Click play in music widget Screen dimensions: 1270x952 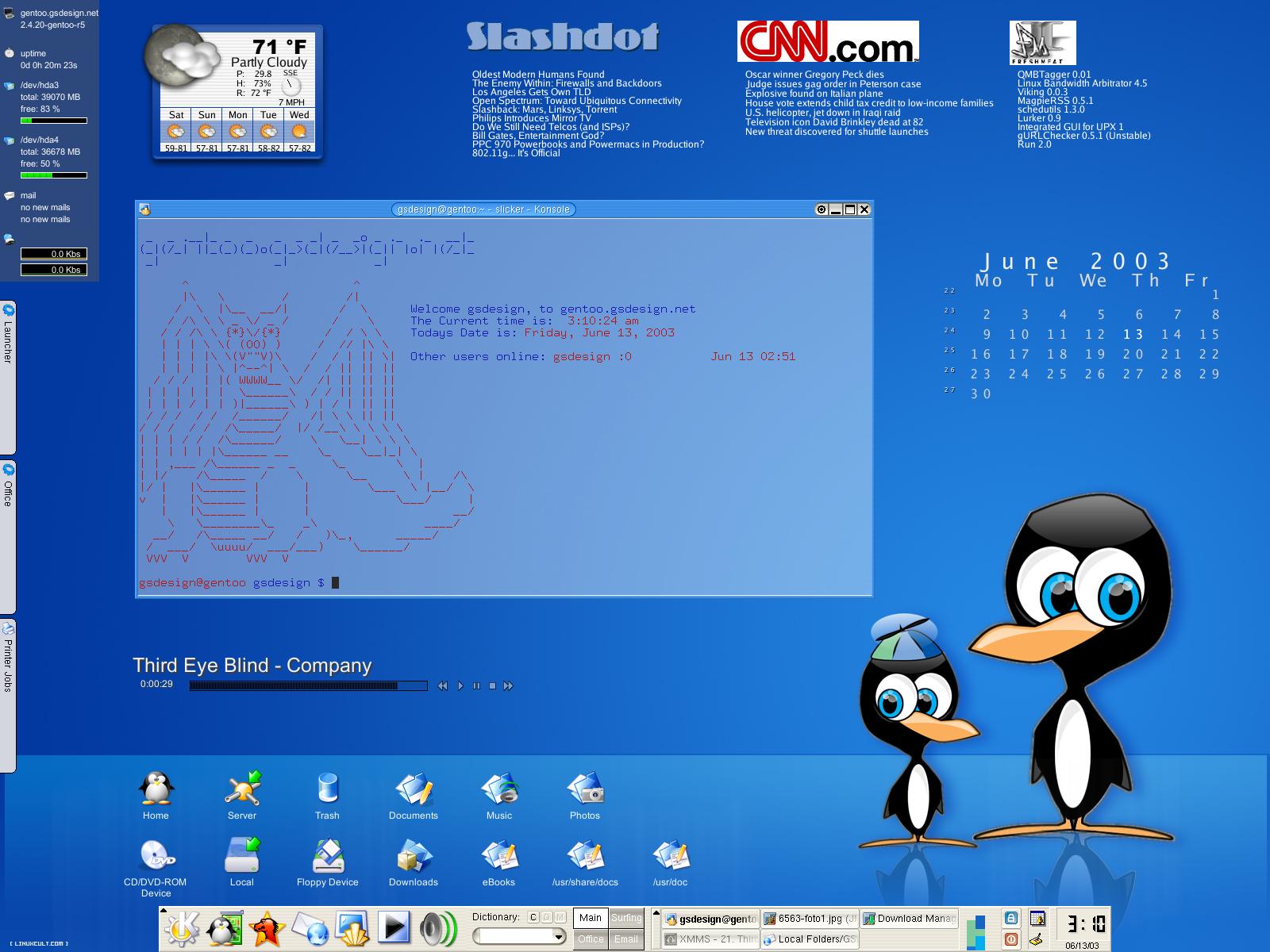coord(460,685)
